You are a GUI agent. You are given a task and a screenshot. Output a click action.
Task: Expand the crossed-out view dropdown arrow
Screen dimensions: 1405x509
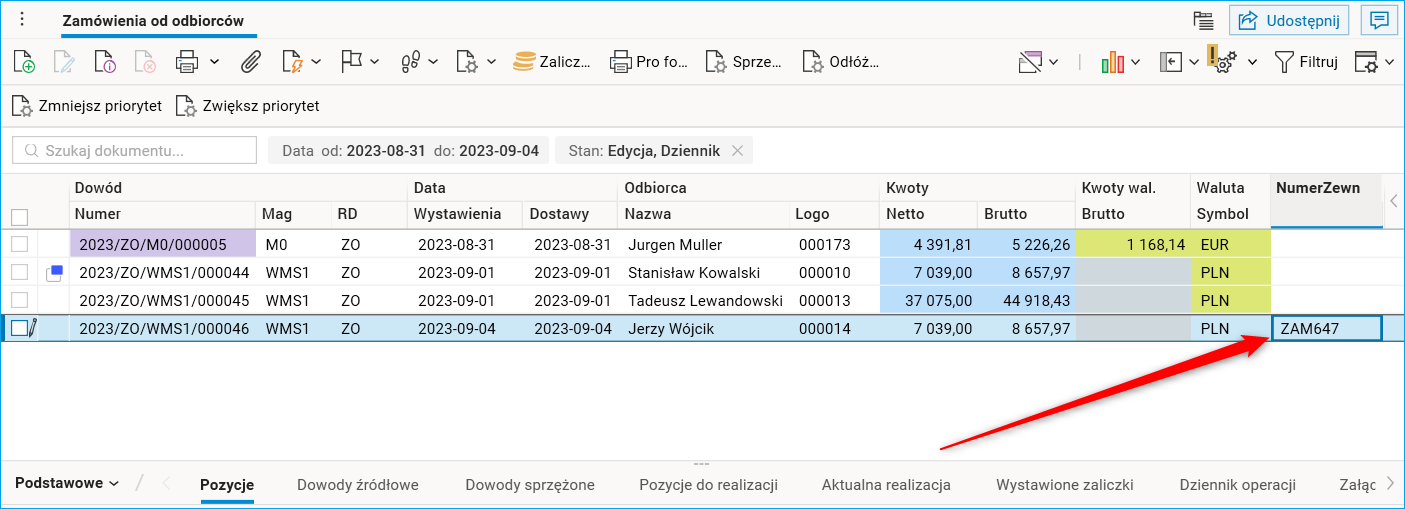(x=1053, y=62)
